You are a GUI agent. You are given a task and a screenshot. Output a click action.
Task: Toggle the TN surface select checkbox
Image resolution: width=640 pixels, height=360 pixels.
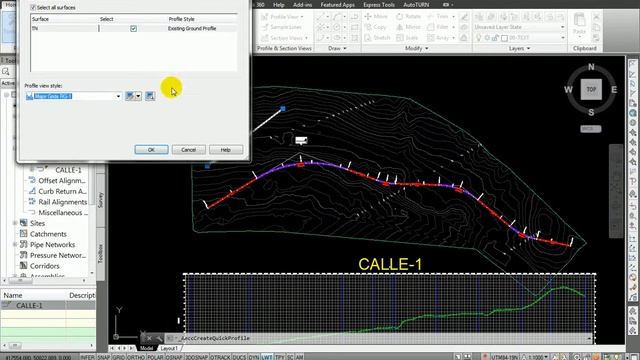(133, 29)
